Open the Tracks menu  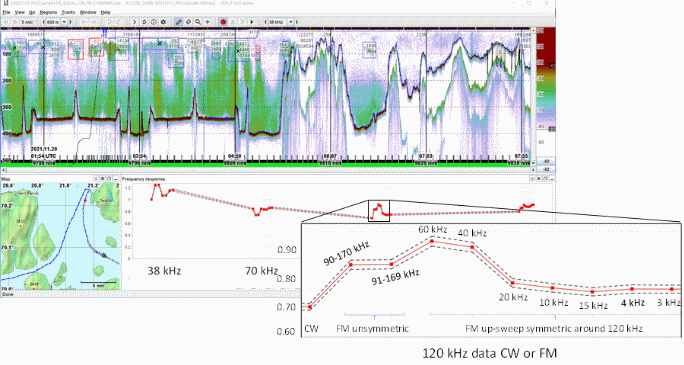[68, 13]
